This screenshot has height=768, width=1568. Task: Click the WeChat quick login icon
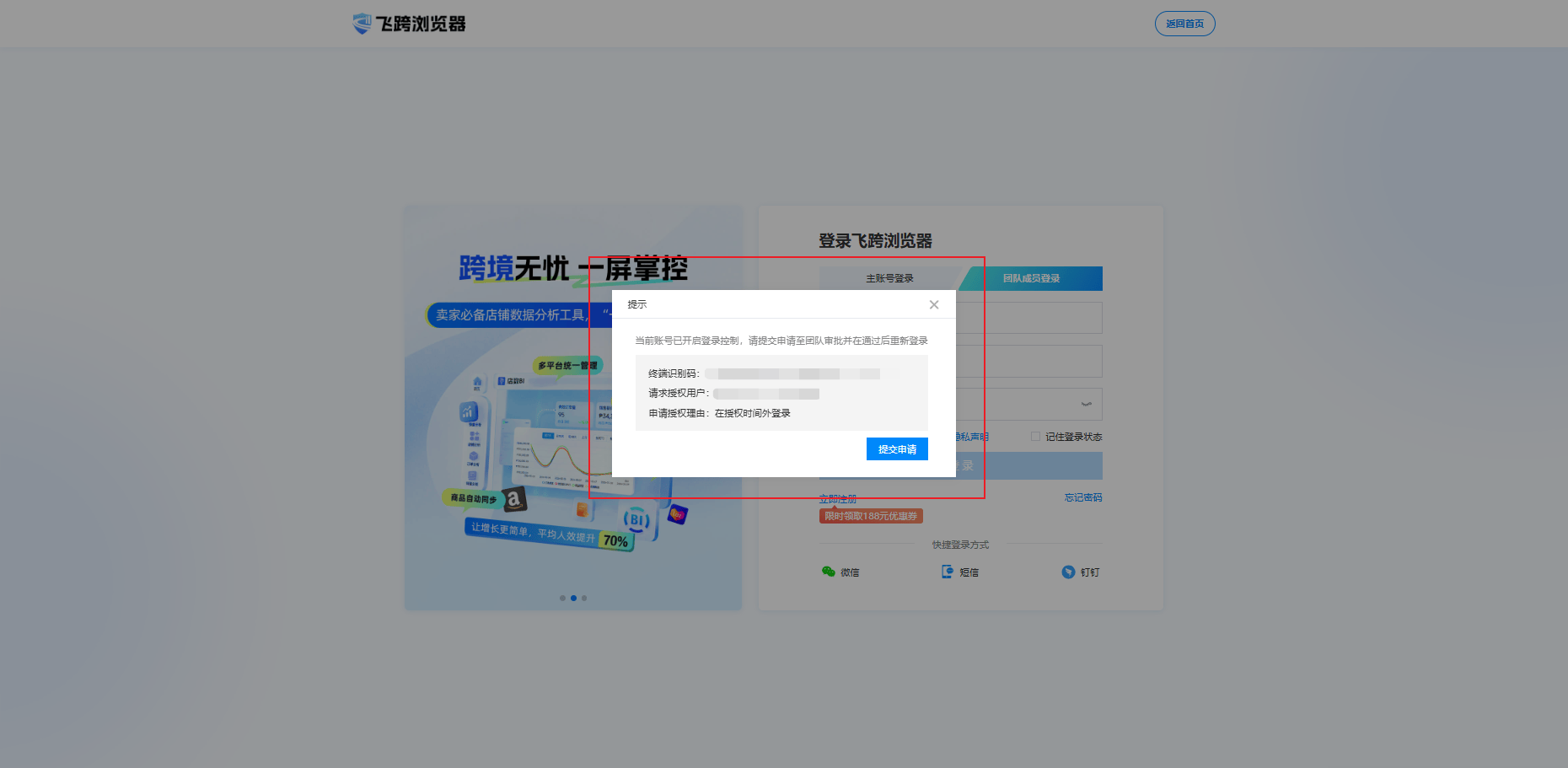coord(829,572)
